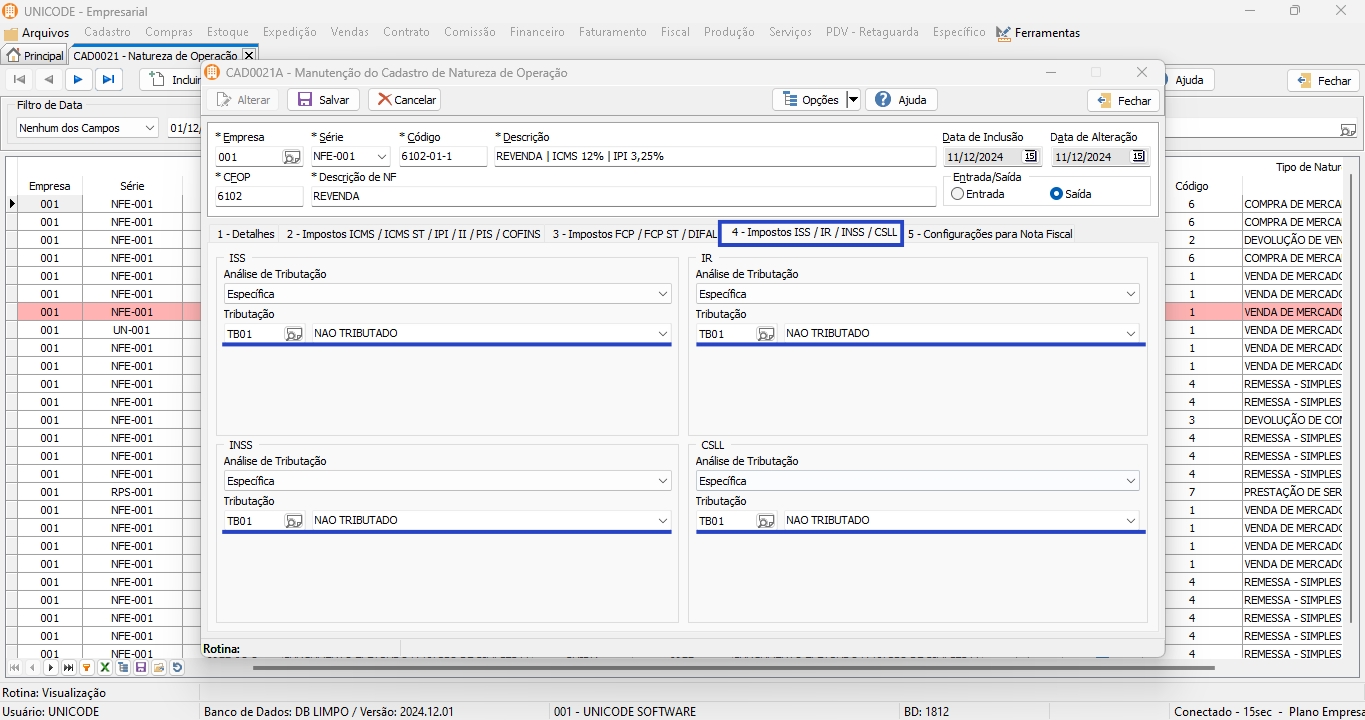Open the calendar picker for Data de Inclusão
Viewport: 1365px width, 720px height.
coord(1030,156)
